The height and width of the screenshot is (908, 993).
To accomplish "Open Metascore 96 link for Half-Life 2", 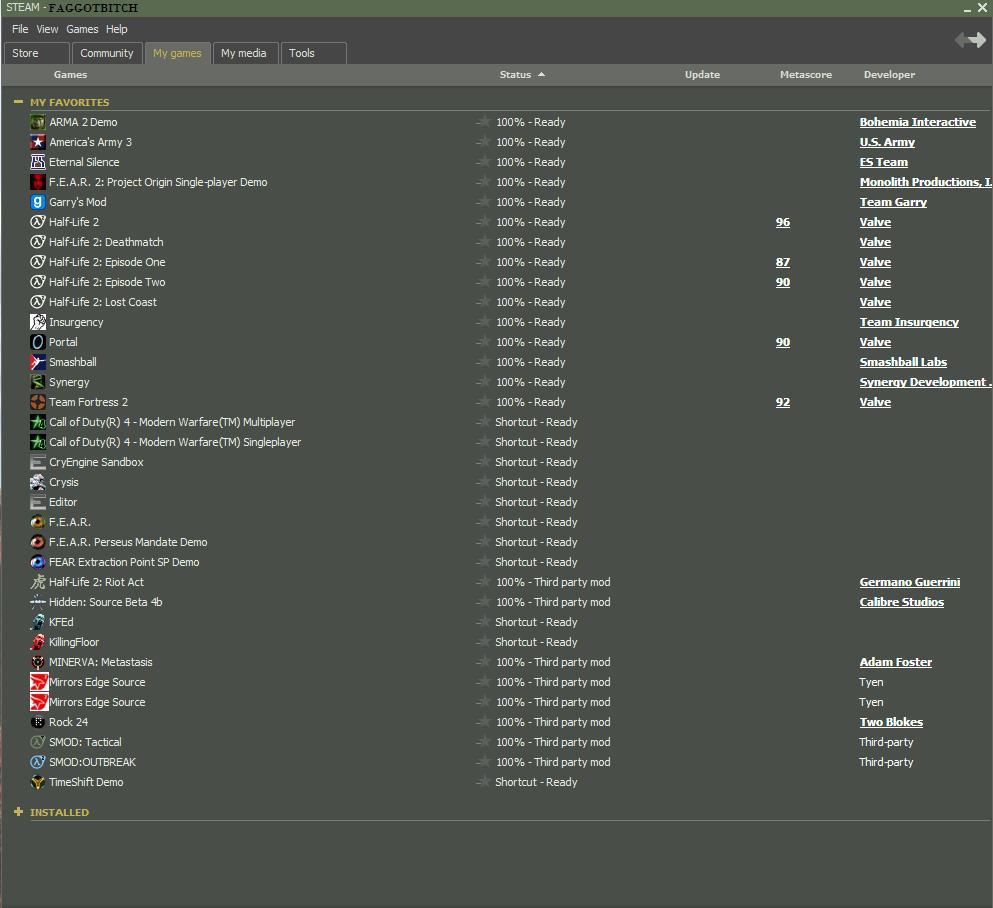I will 783,222.
